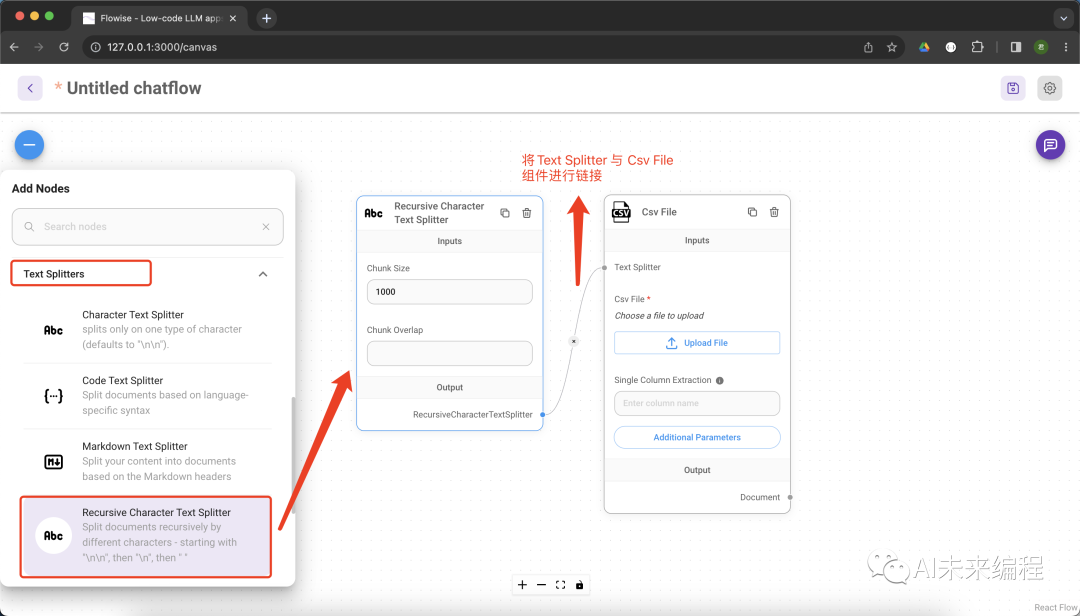Click the React Flow attribution link
The image size is (1080, 616).
(x=1055, y=607)
